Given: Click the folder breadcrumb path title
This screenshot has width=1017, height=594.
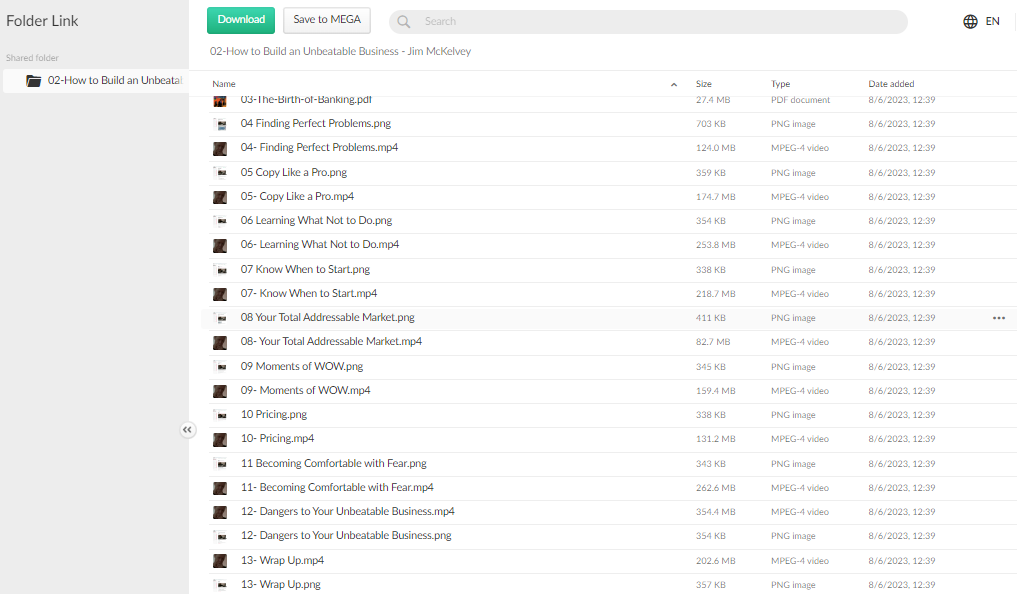Looking at the screenshot, I should pos(340,51).
